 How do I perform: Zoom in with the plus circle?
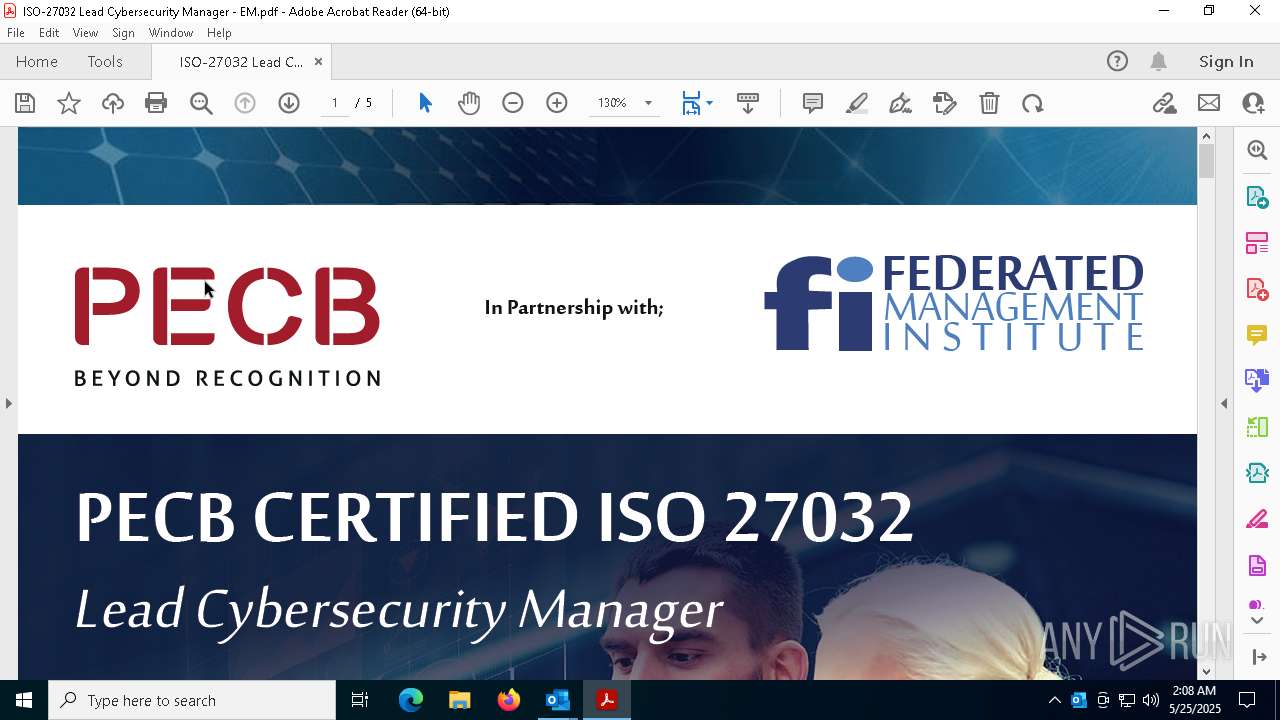pos(557,103)
